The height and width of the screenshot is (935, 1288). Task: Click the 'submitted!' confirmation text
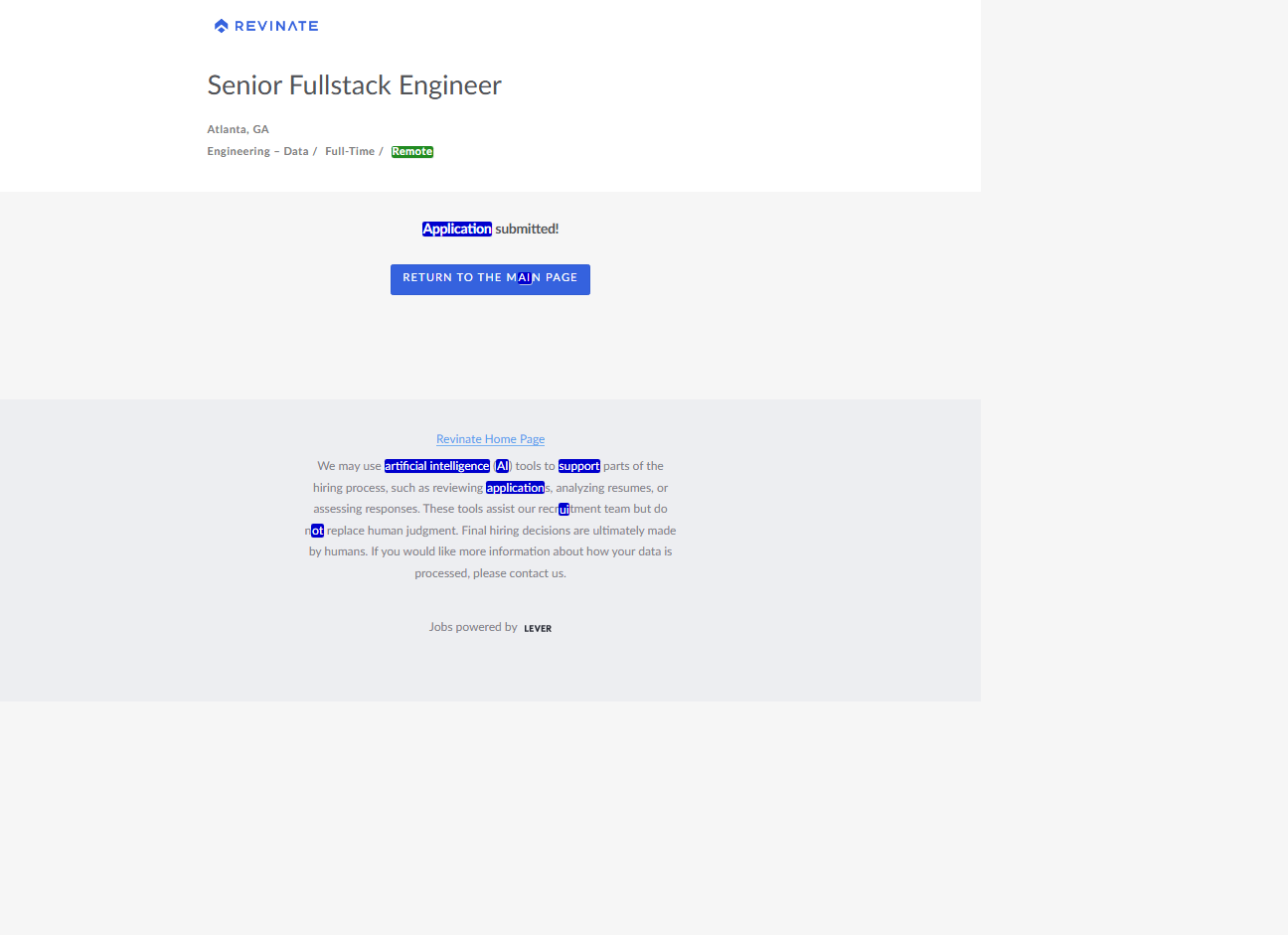[x=527, y=229]
